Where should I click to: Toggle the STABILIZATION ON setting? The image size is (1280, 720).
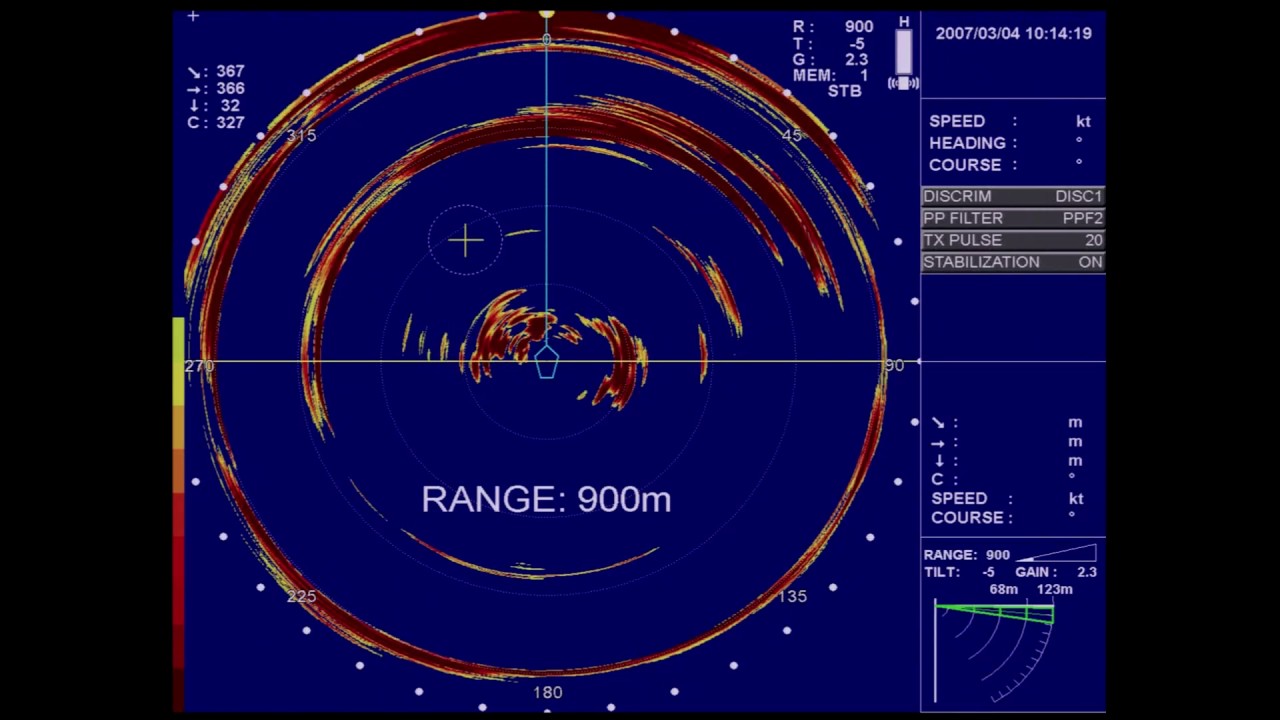pos(1013,262)
